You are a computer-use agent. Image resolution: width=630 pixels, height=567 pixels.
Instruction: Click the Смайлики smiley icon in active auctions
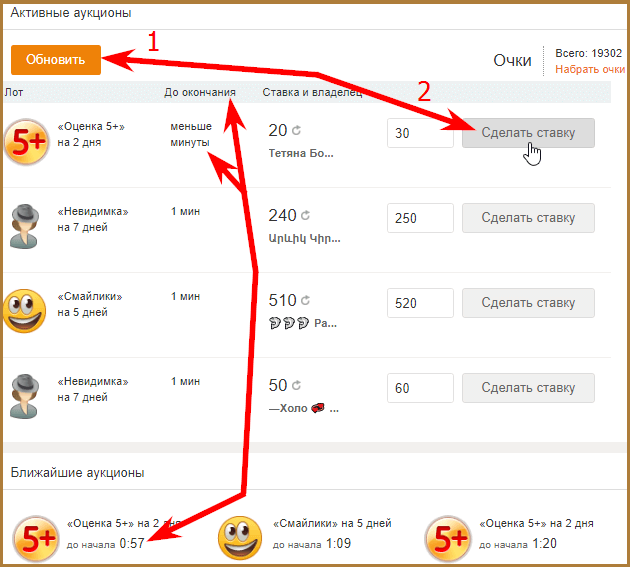coord(25,311)
